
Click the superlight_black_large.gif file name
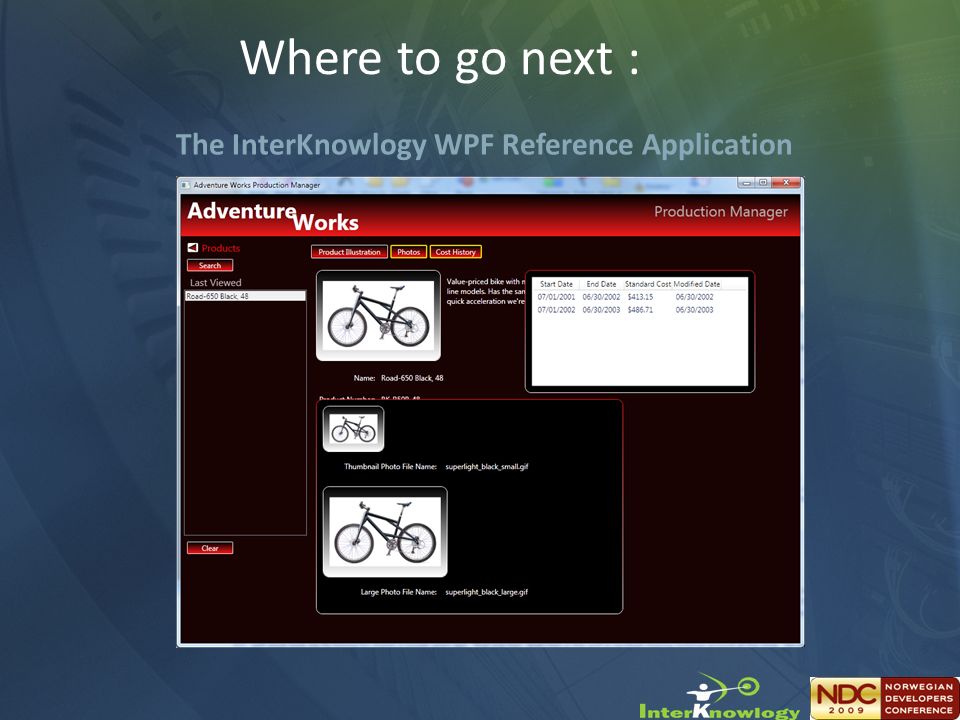point(487,592)
